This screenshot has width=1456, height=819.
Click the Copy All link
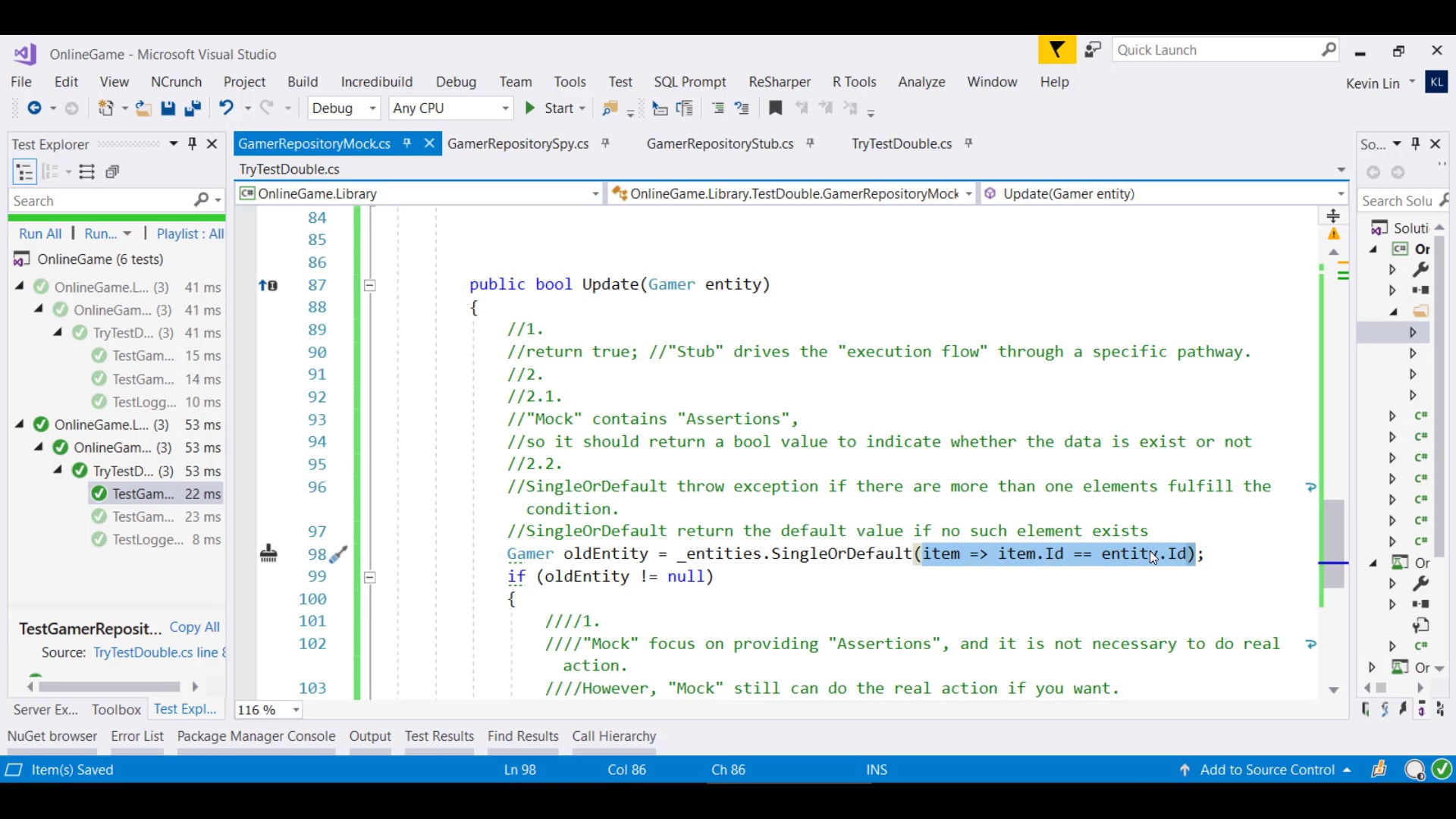point(194,627)
